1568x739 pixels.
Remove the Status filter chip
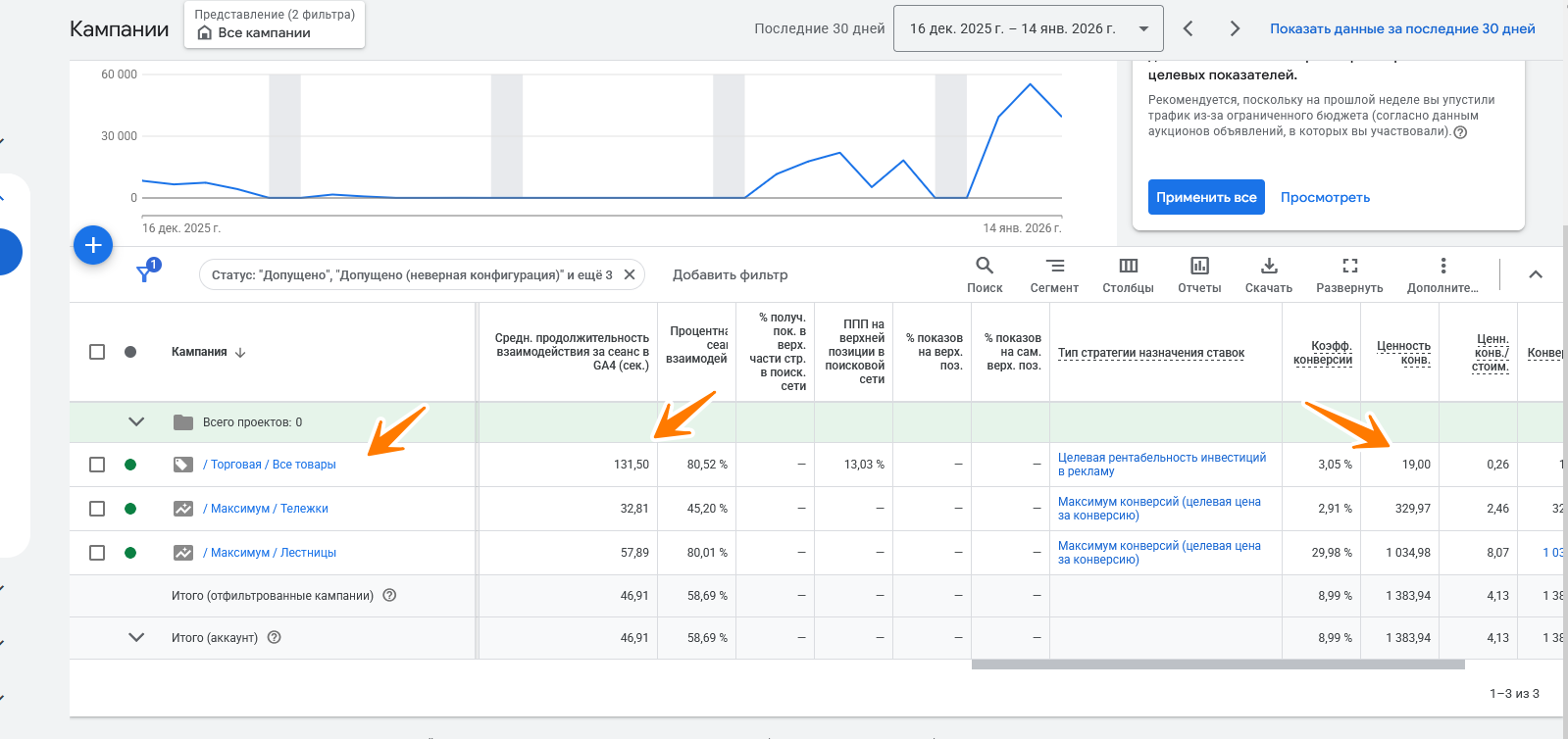[x=630, y=274]
